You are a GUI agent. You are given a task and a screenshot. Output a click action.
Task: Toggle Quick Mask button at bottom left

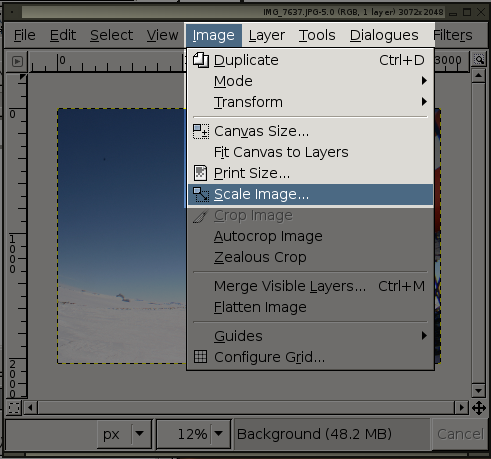coord(14,408)
